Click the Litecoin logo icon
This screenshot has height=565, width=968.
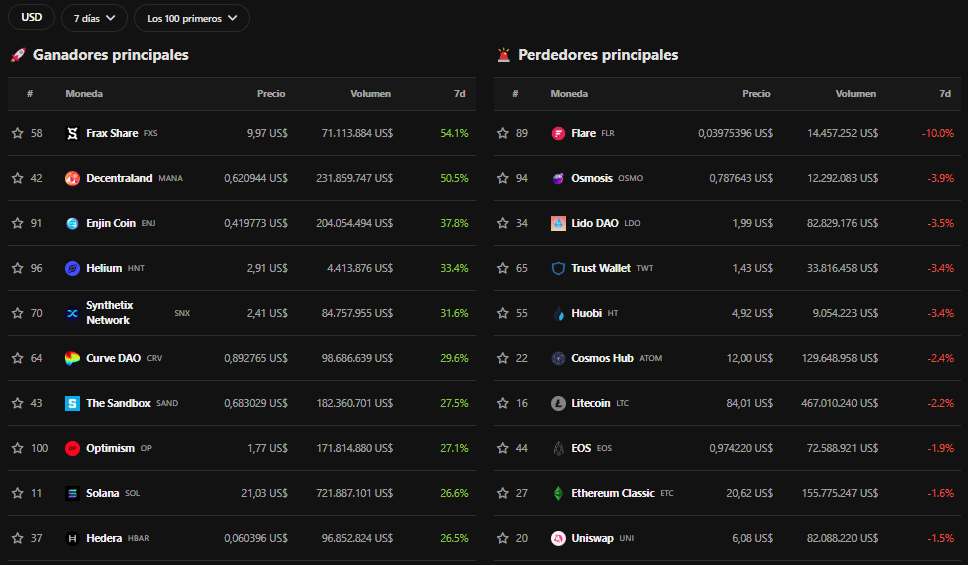pos(558,404)
